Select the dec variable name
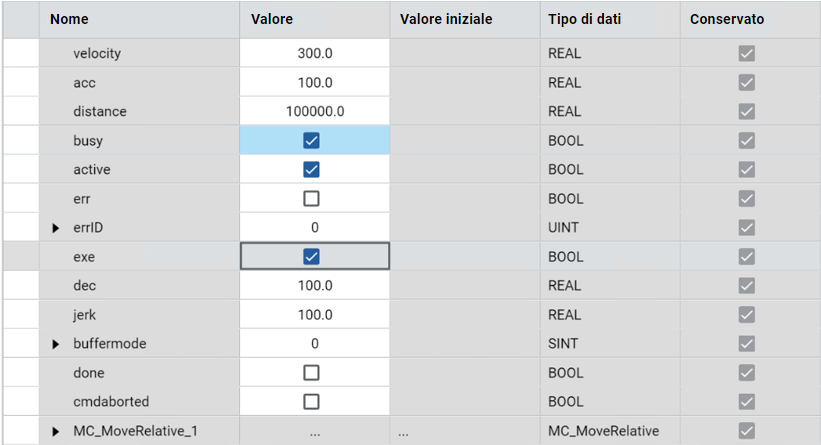This screenshot has width=821, height=445. (x=85, y=286)
